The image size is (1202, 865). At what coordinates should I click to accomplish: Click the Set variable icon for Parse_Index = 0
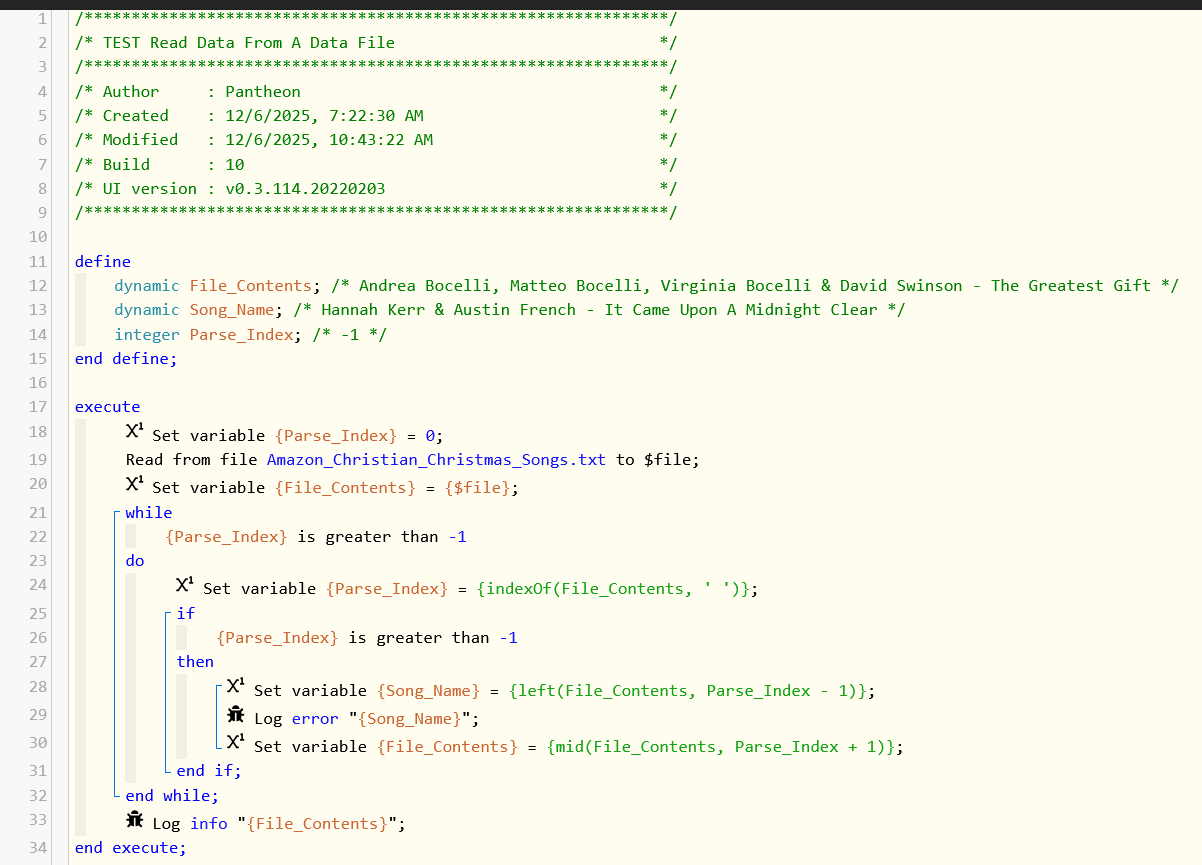point(135,432)
